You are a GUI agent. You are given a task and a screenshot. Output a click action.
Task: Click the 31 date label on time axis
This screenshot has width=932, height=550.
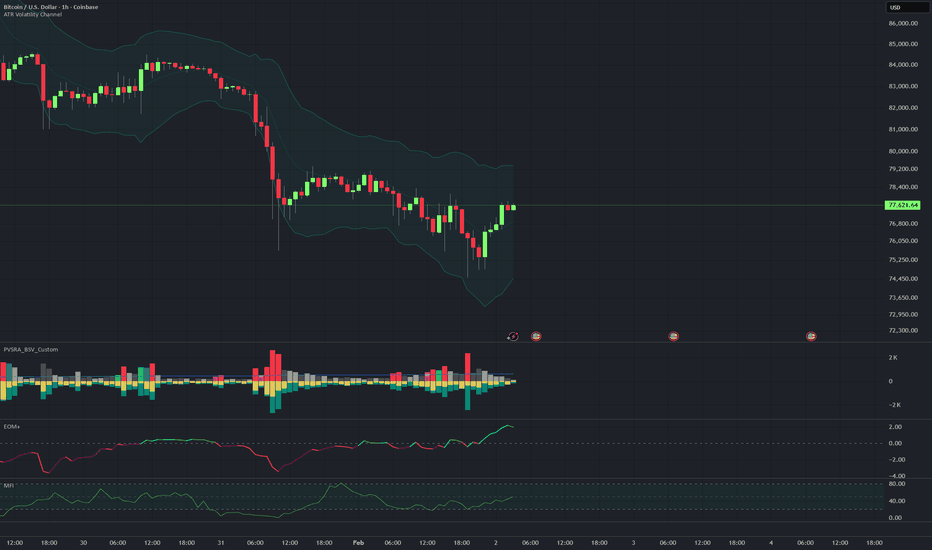pyautogui.click(x=221, y=542)
